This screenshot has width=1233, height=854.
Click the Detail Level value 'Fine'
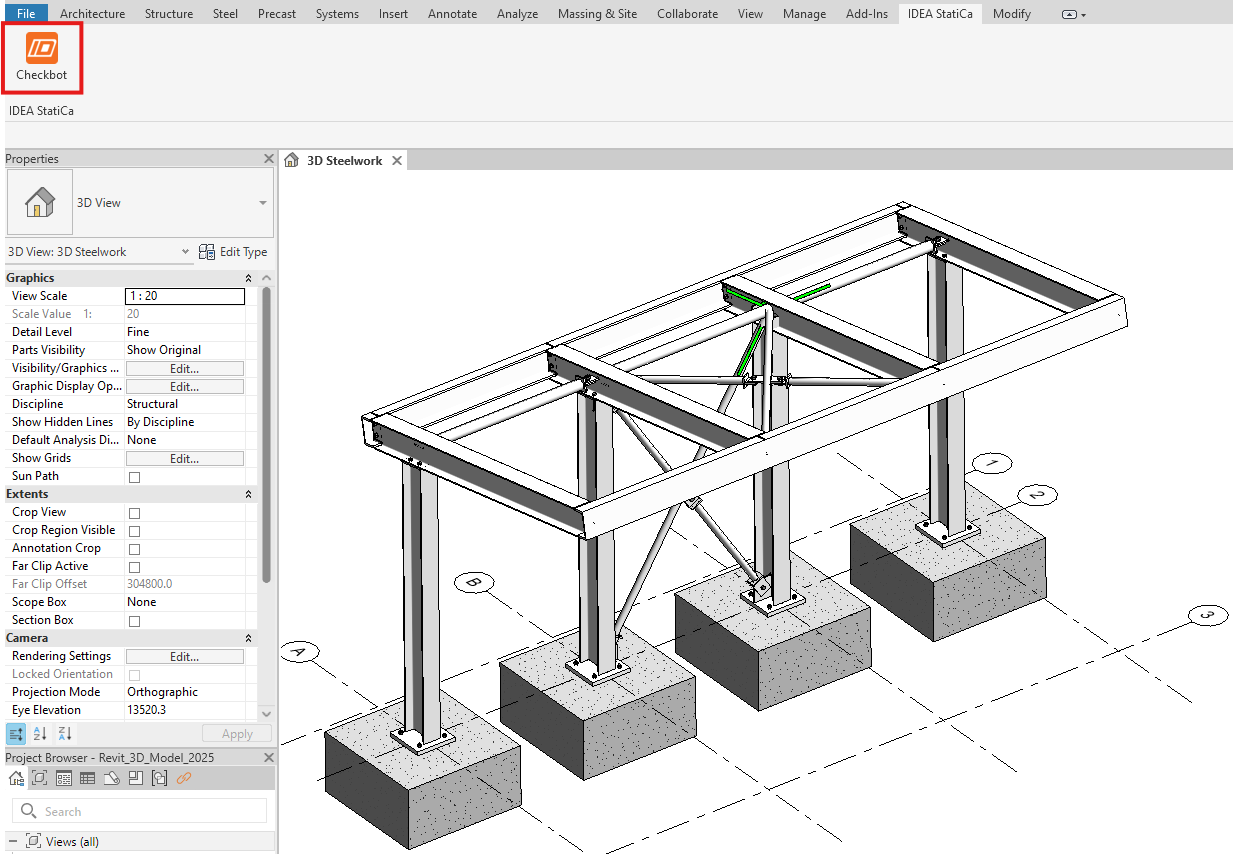tap(138, 332)
